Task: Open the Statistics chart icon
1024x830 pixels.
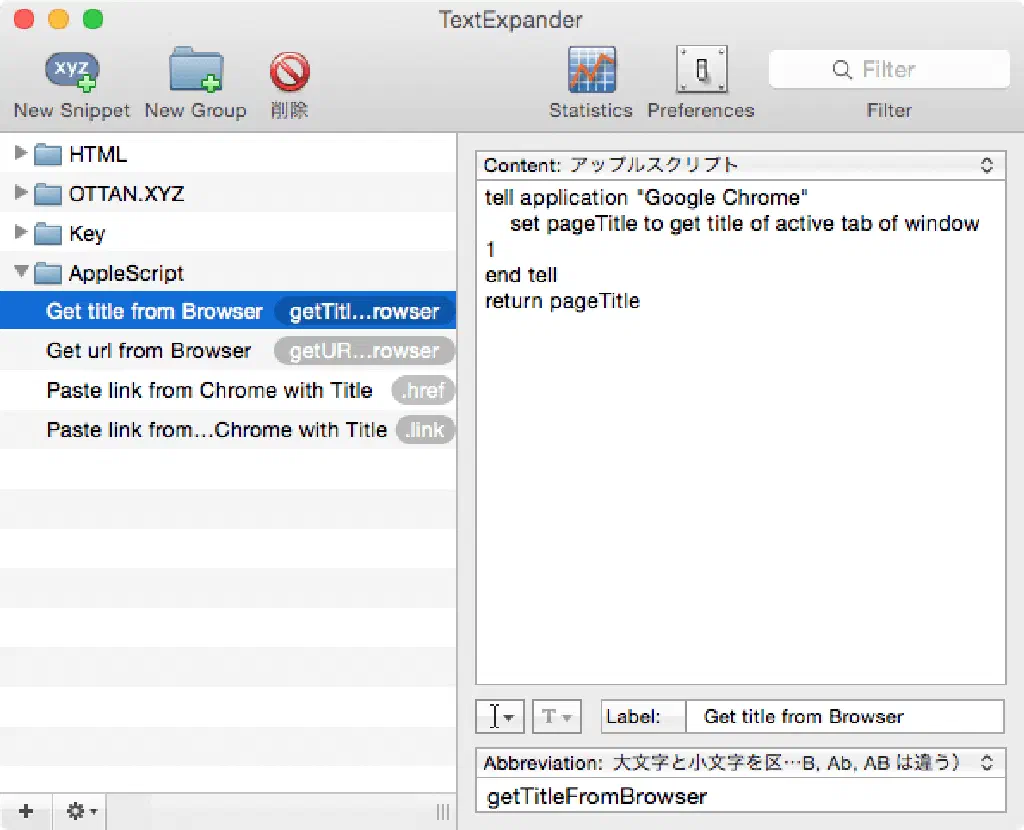Action: (x=591, y=72)
